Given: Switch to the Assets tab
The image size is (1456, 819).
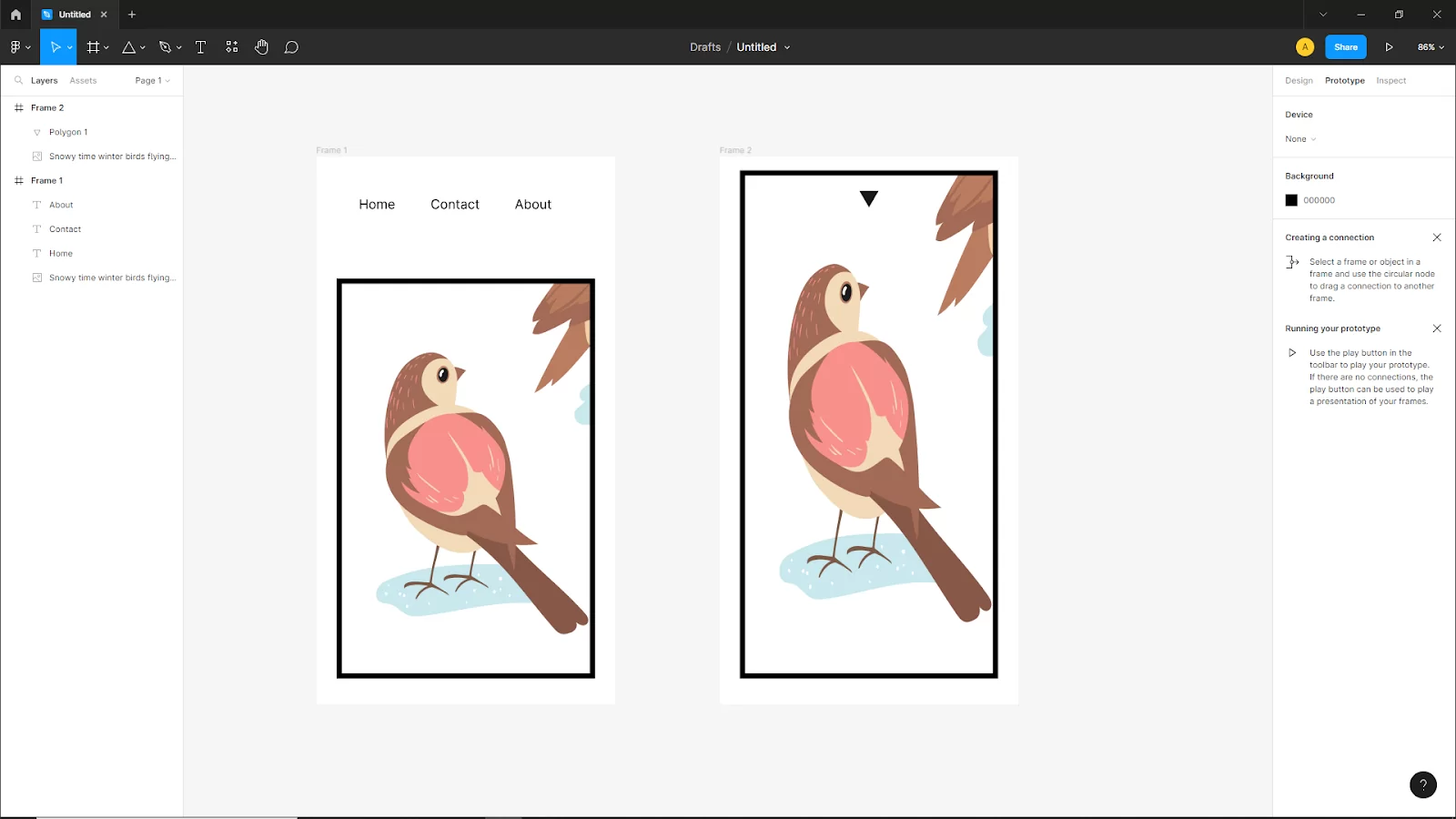Looking at the screenshot, I should 83,80.
